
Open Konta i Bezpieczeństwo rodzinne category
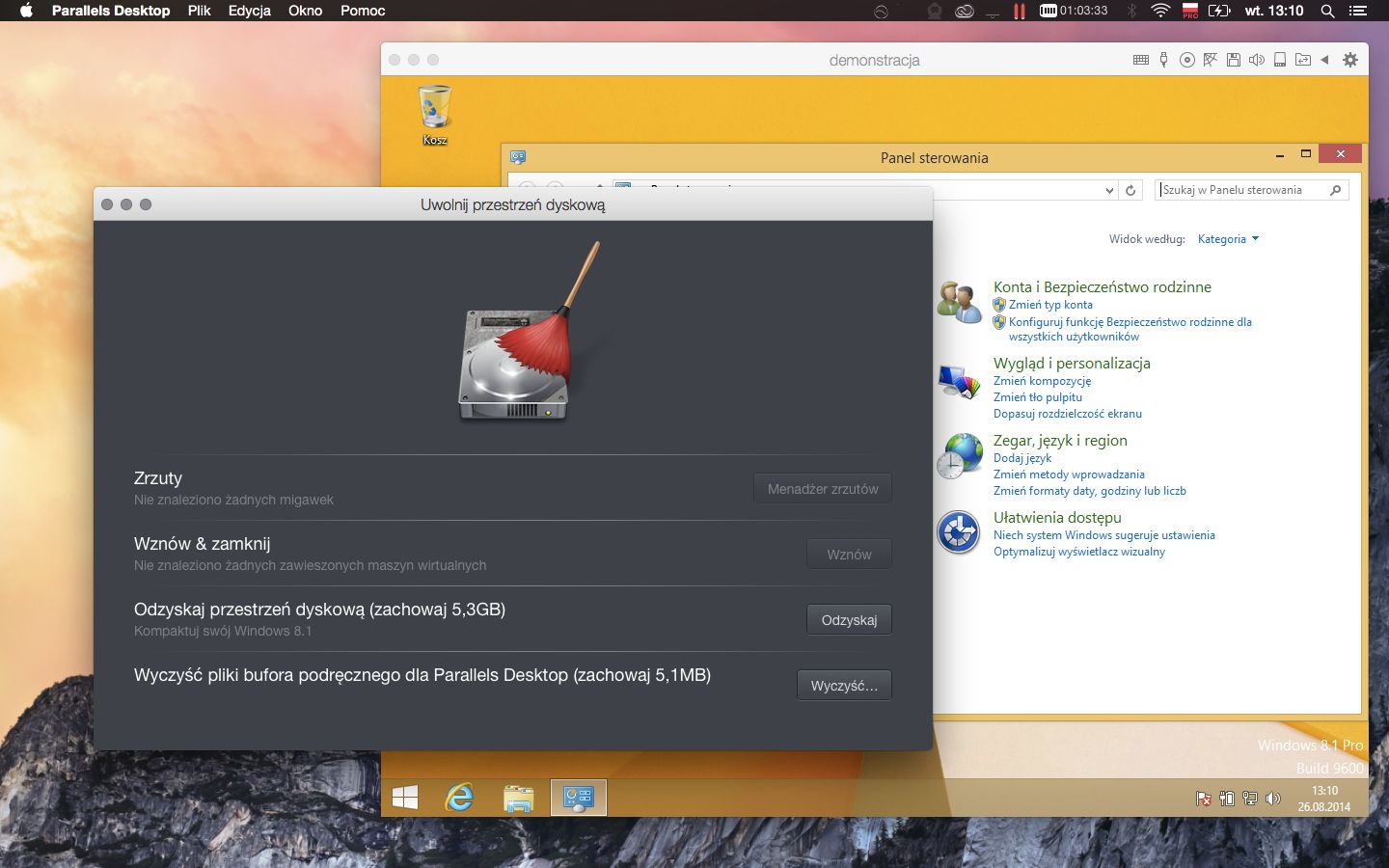click(1103, 286)
